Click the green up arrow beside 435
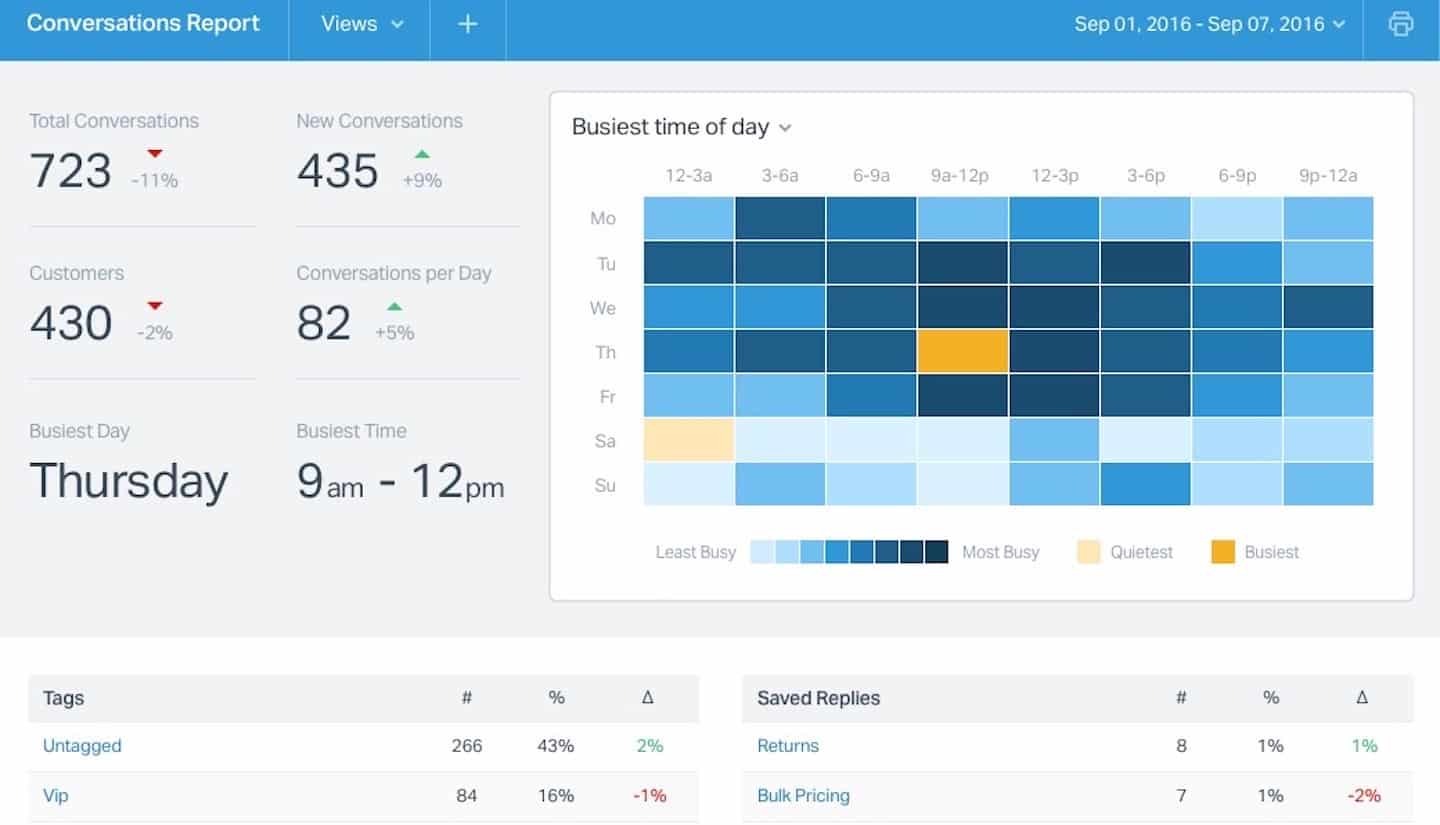The width and height of the screenshot is (1440, 825). (422, 154)
